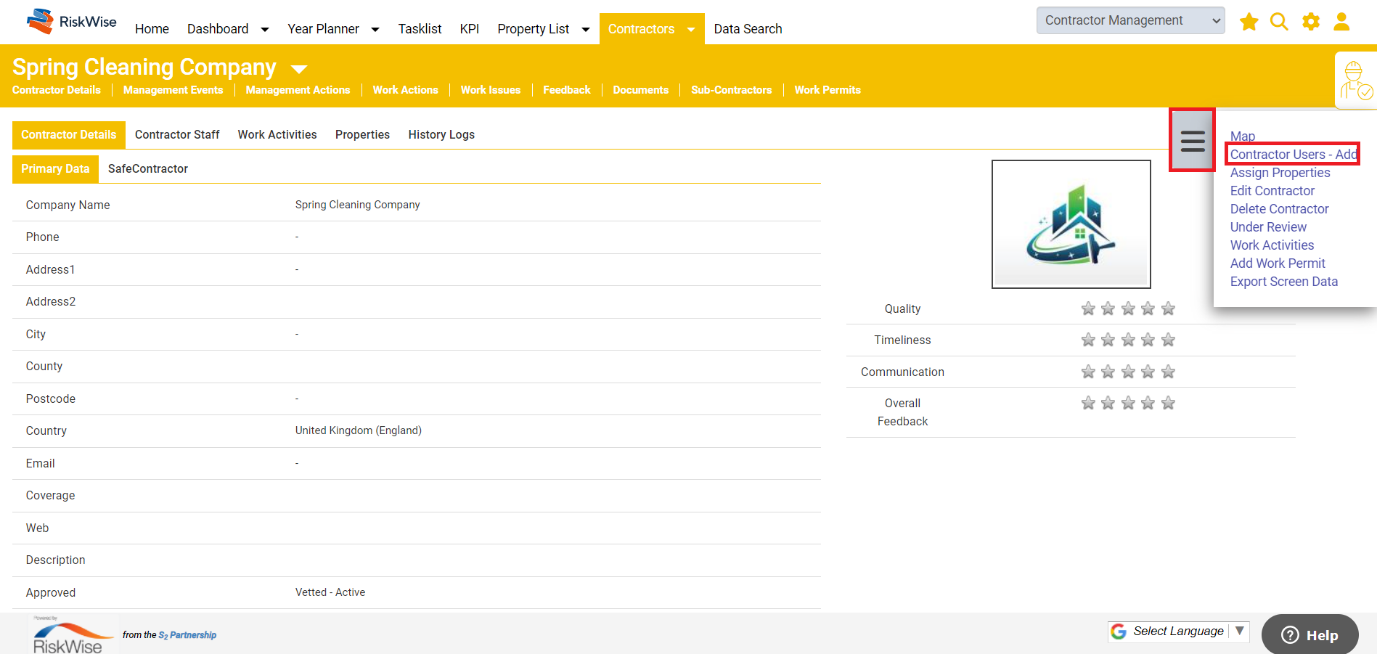Viewport: 1377px width, 654px height.
Task: Click the contractor helmet icon
Action: (x=1355, y=80)
